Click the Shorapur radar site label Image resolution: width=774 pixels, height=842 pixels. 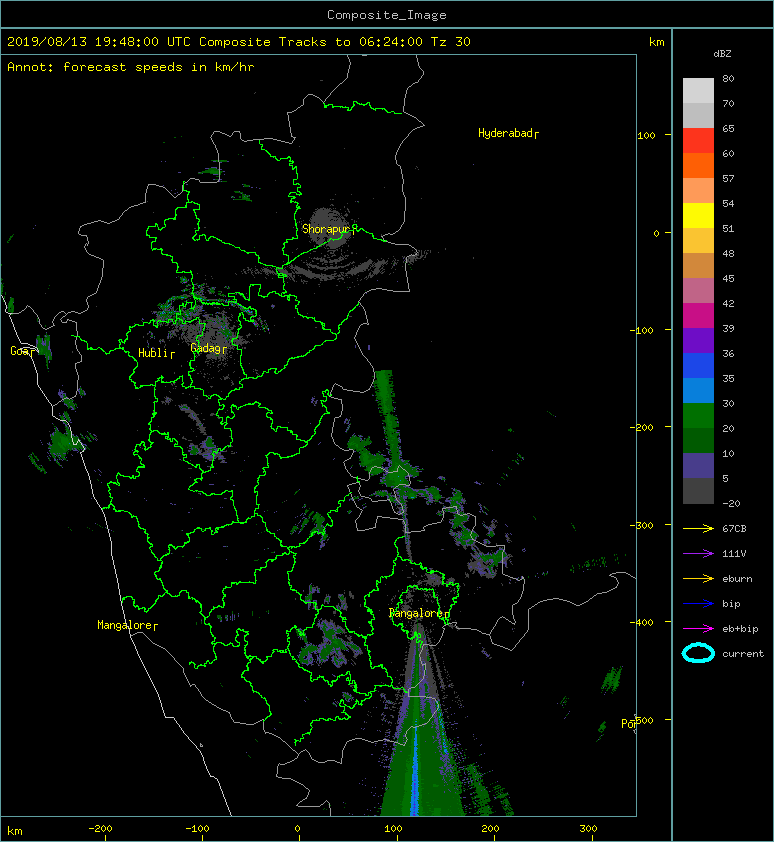point(328,229)
